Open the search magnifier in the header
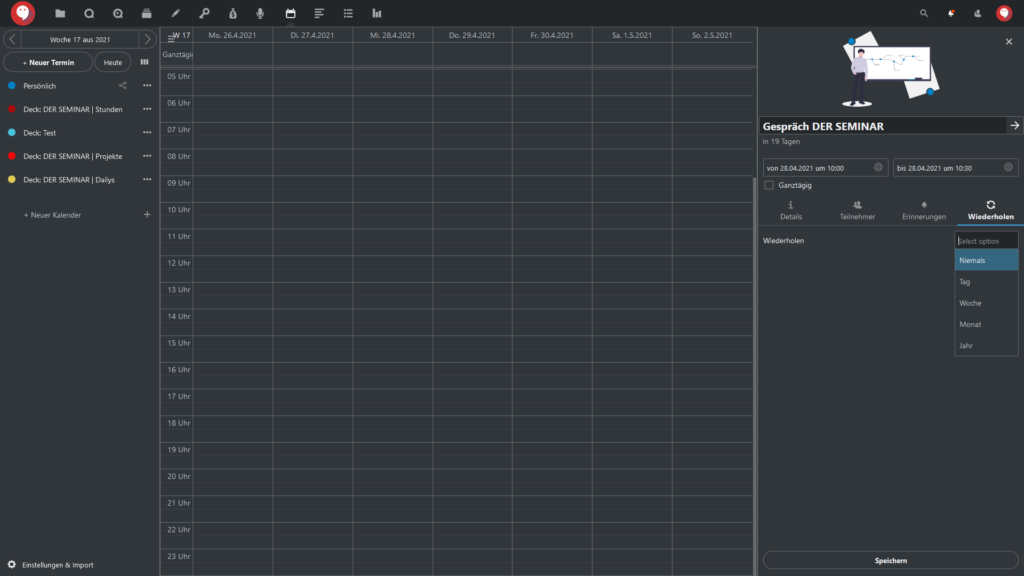The height and width of the screenshot is (576, 1024). pyautogui.click(x=923, y=13)
